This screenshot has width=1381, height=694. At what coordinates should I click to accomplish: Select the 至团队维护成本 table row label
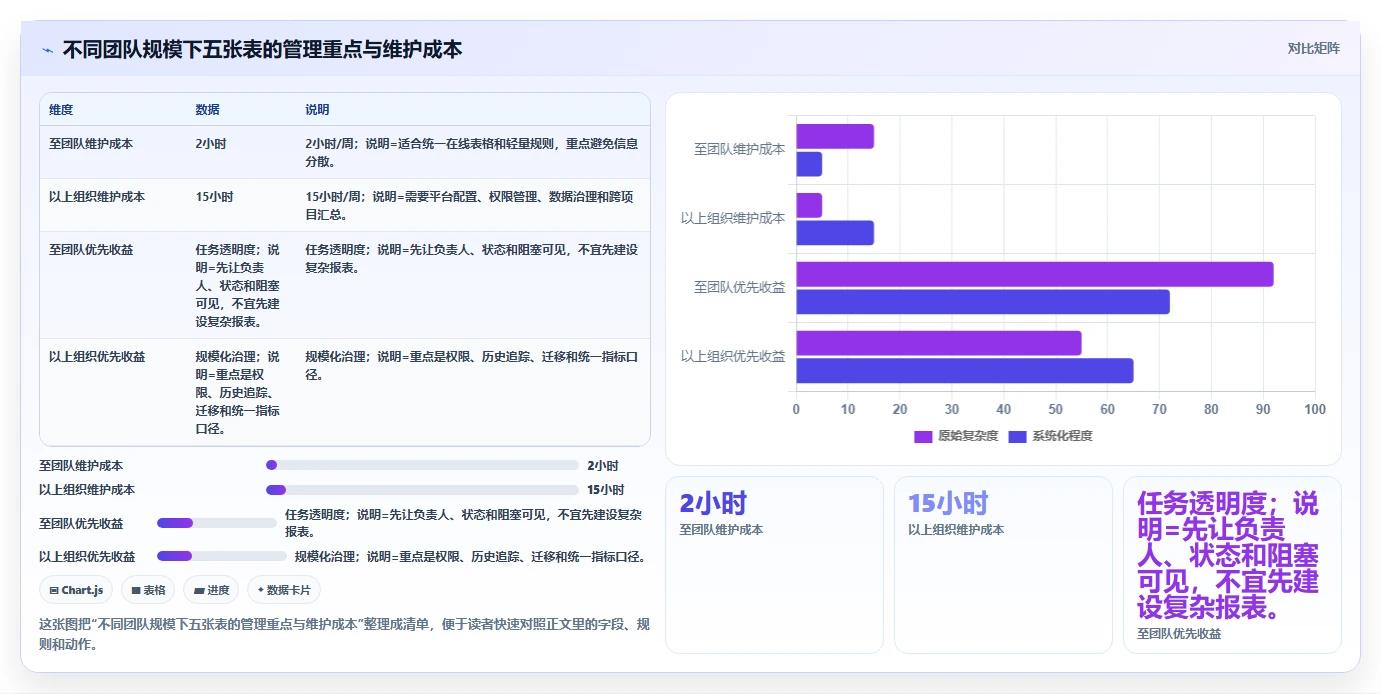tap(91, 144)
